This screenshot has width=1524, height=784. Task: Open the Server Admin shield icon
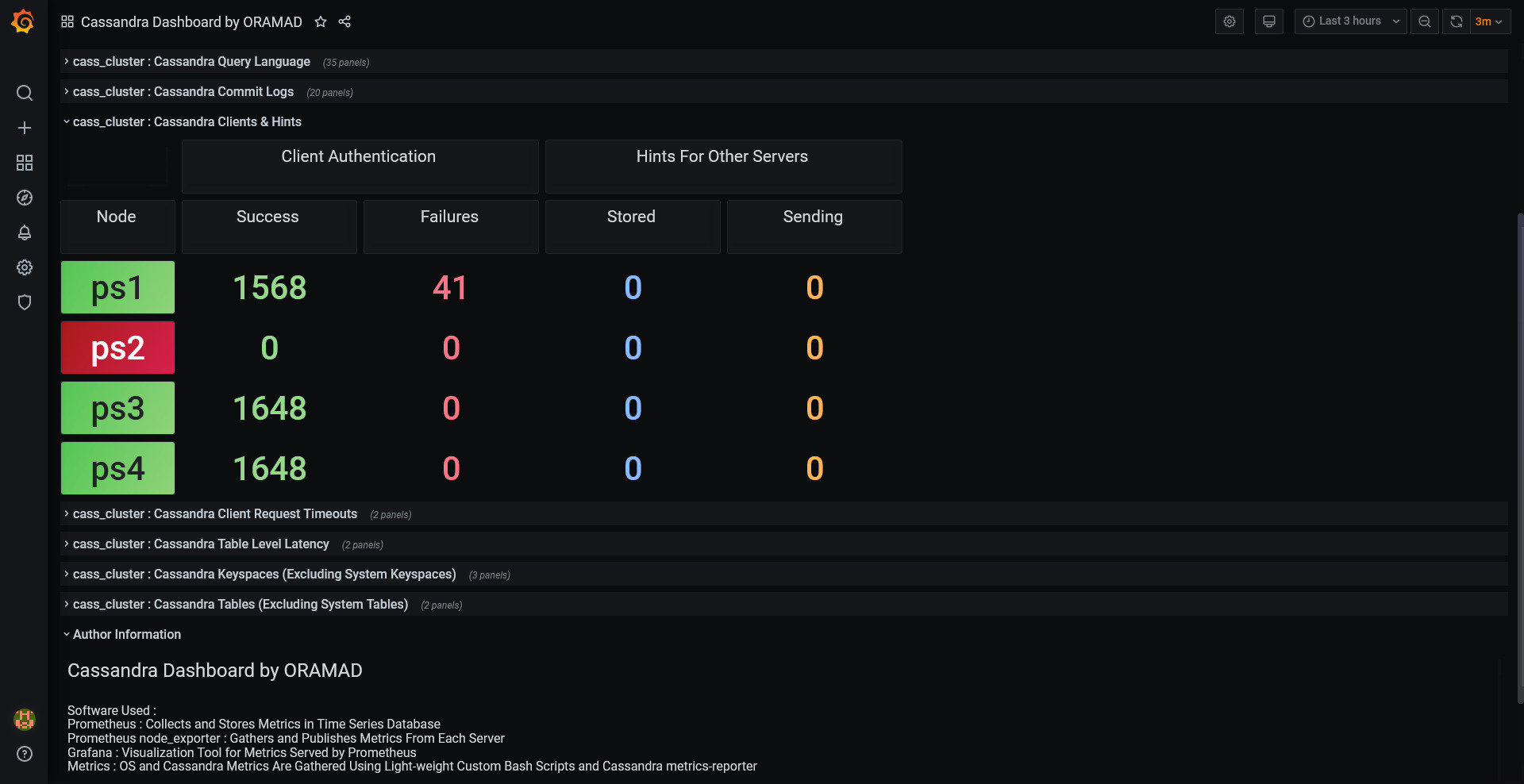[x=25, y=302]
